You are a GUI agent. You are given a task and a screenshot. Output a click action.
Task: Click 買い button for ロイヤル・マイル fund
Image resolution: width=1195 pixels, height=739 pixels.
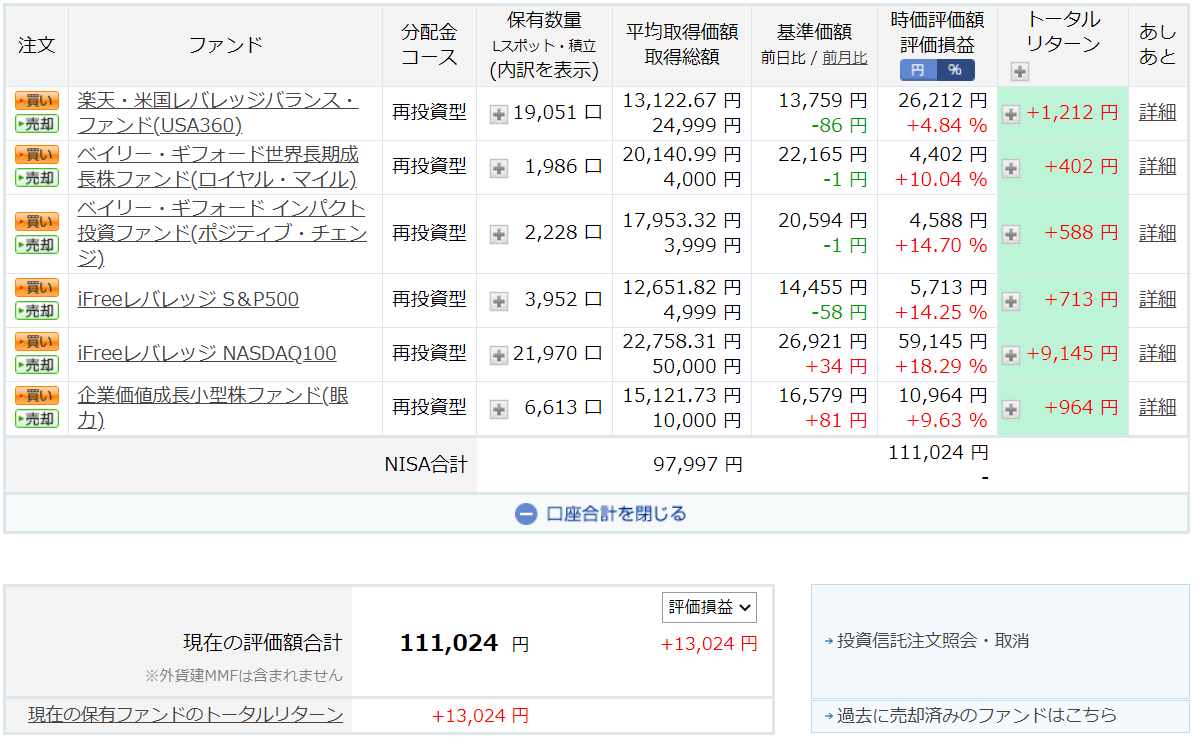point(37,155)
